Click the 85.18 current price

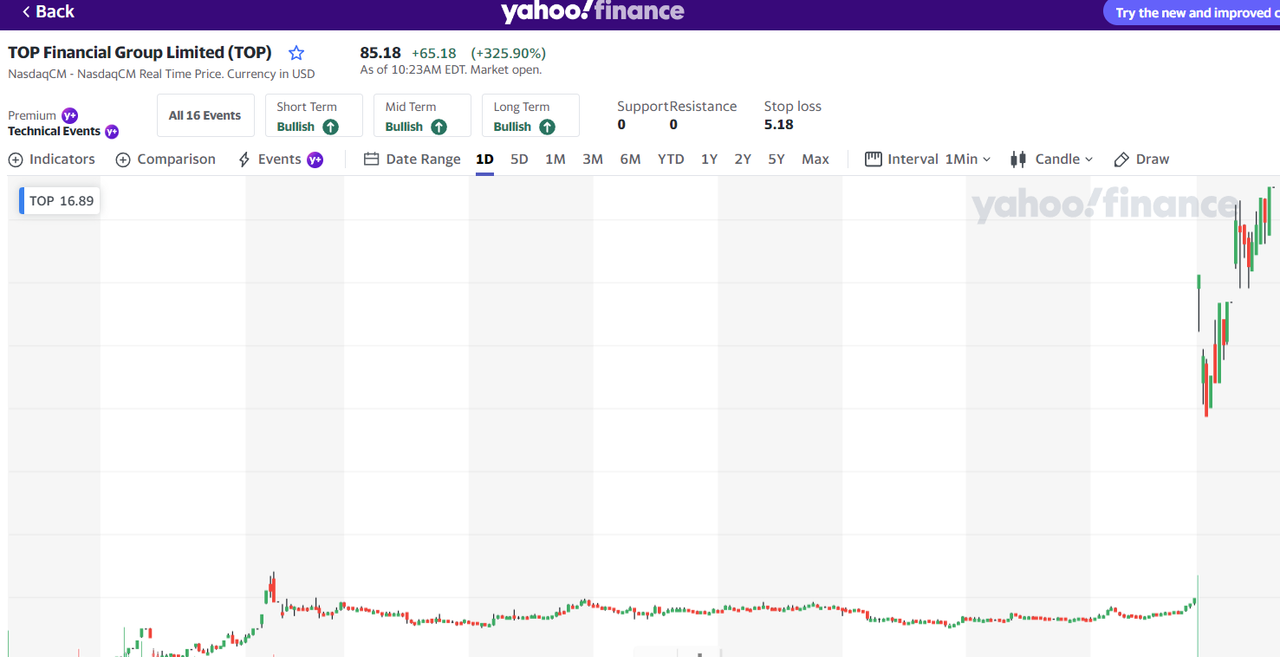tap(380, 53)
